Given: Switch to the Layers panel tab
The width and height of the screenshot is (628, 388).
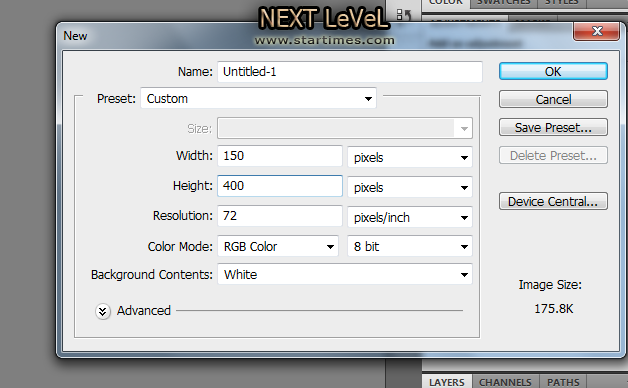Looking at the screenshot, I should [447, 382].
